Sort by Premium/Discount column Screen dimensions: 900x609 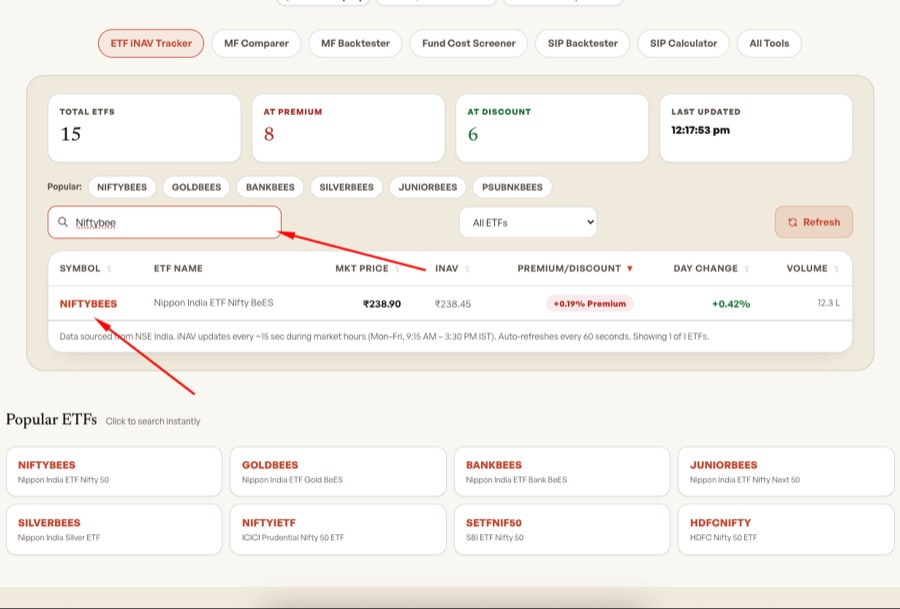click(x=575, y=269)
